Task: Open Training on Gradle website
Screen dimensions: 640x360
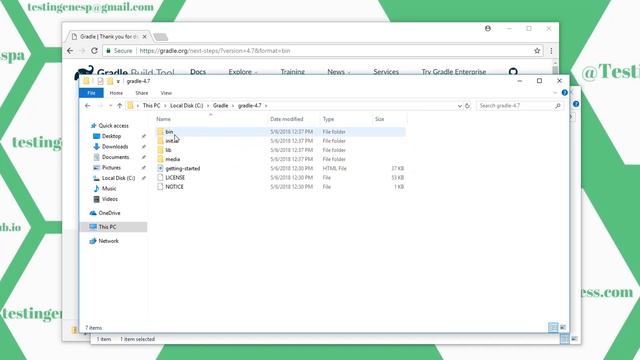Action: pyautogui.click(x=292, y=72)
